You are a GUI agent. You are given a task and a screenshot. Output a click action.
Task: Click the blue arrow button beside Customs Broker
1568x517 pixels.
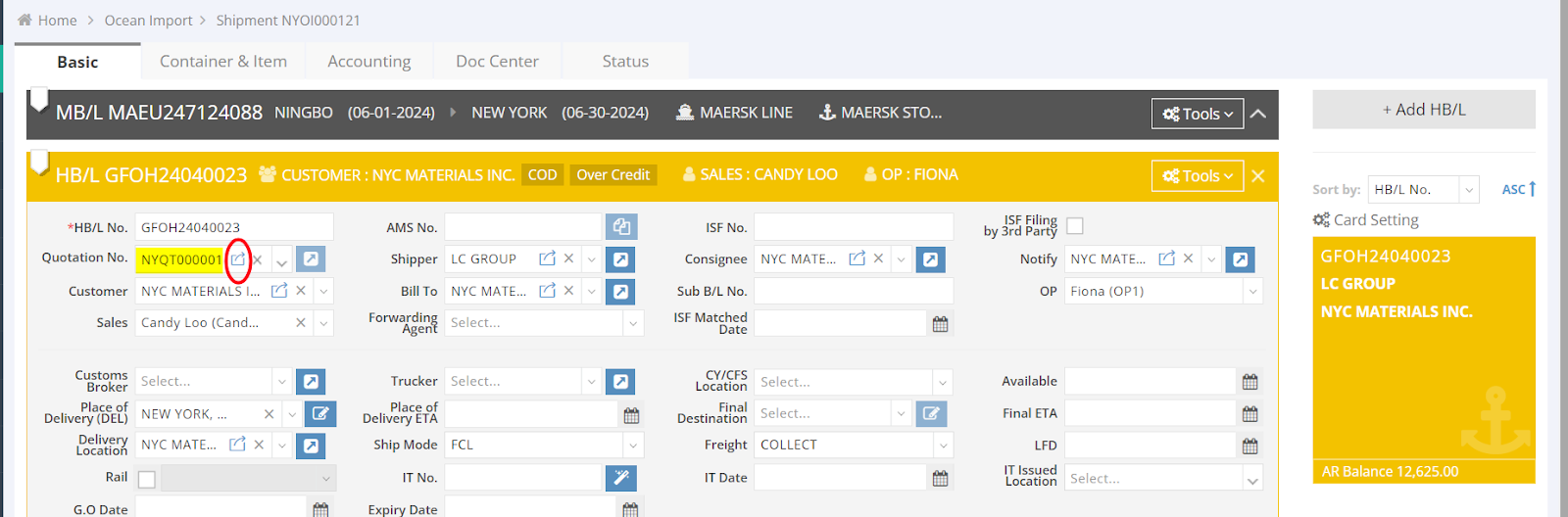(311, 382)
